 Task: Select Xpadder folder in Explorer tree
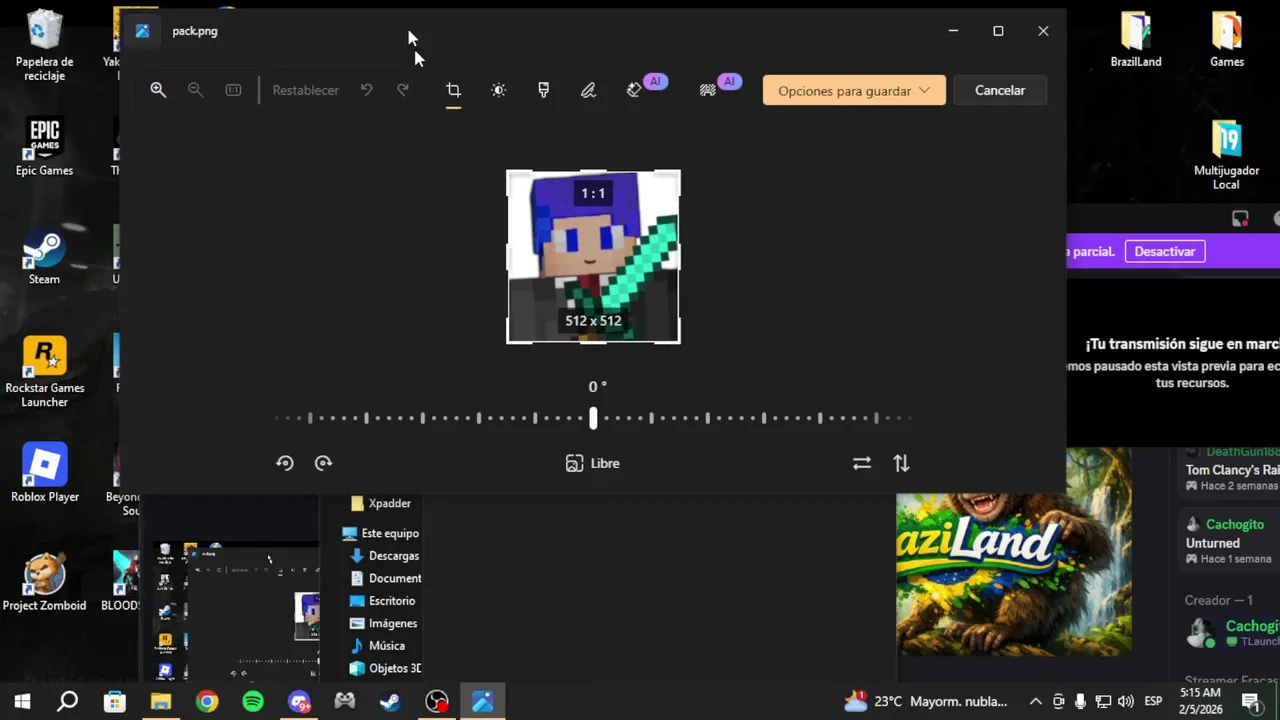pos(380,503)
